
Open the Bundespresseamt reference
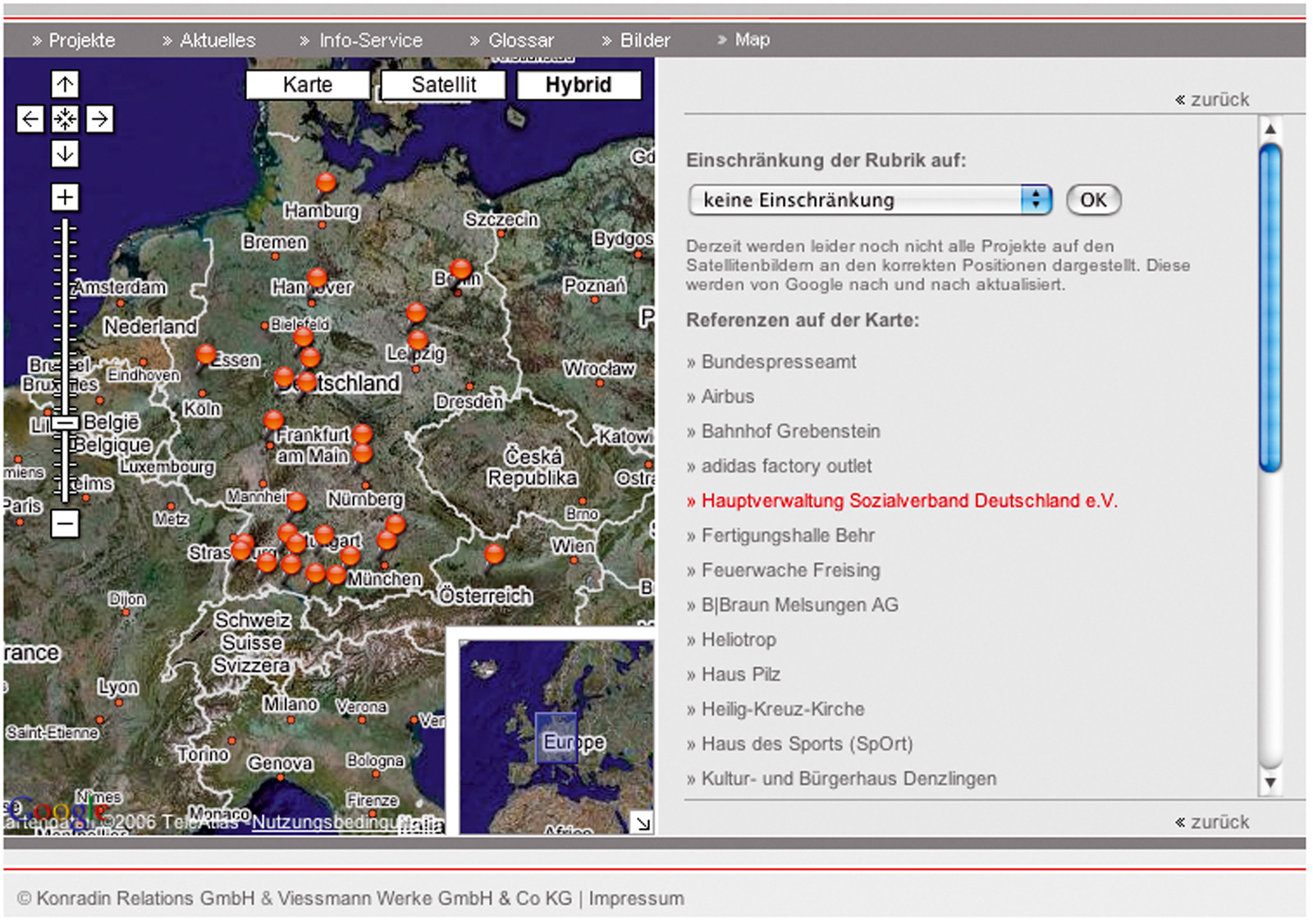771,362
